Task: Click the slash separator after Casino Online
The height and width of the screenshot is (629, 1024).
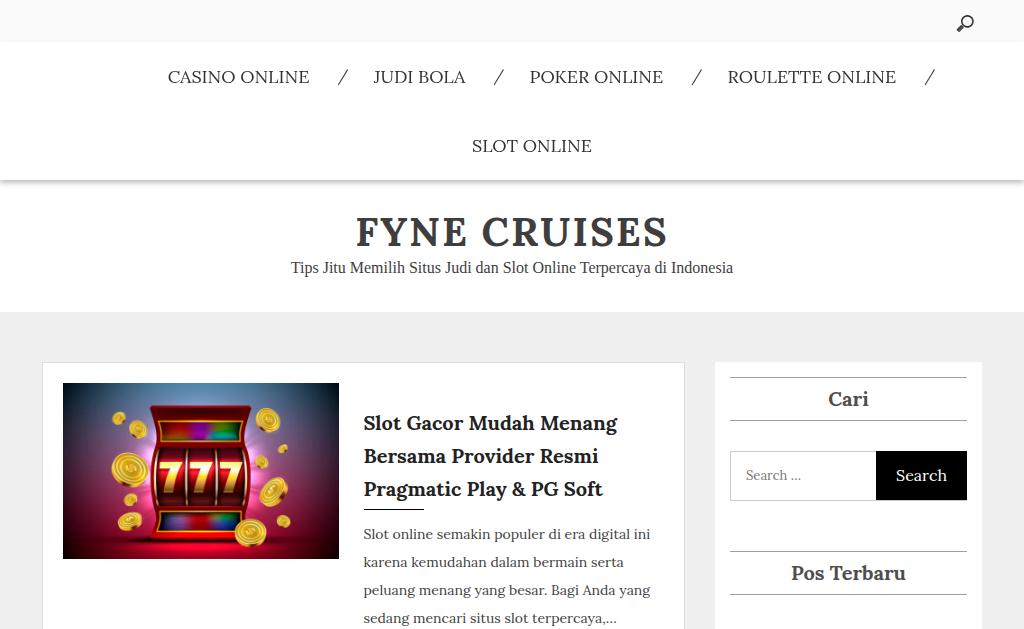Action: pos(342,77)
